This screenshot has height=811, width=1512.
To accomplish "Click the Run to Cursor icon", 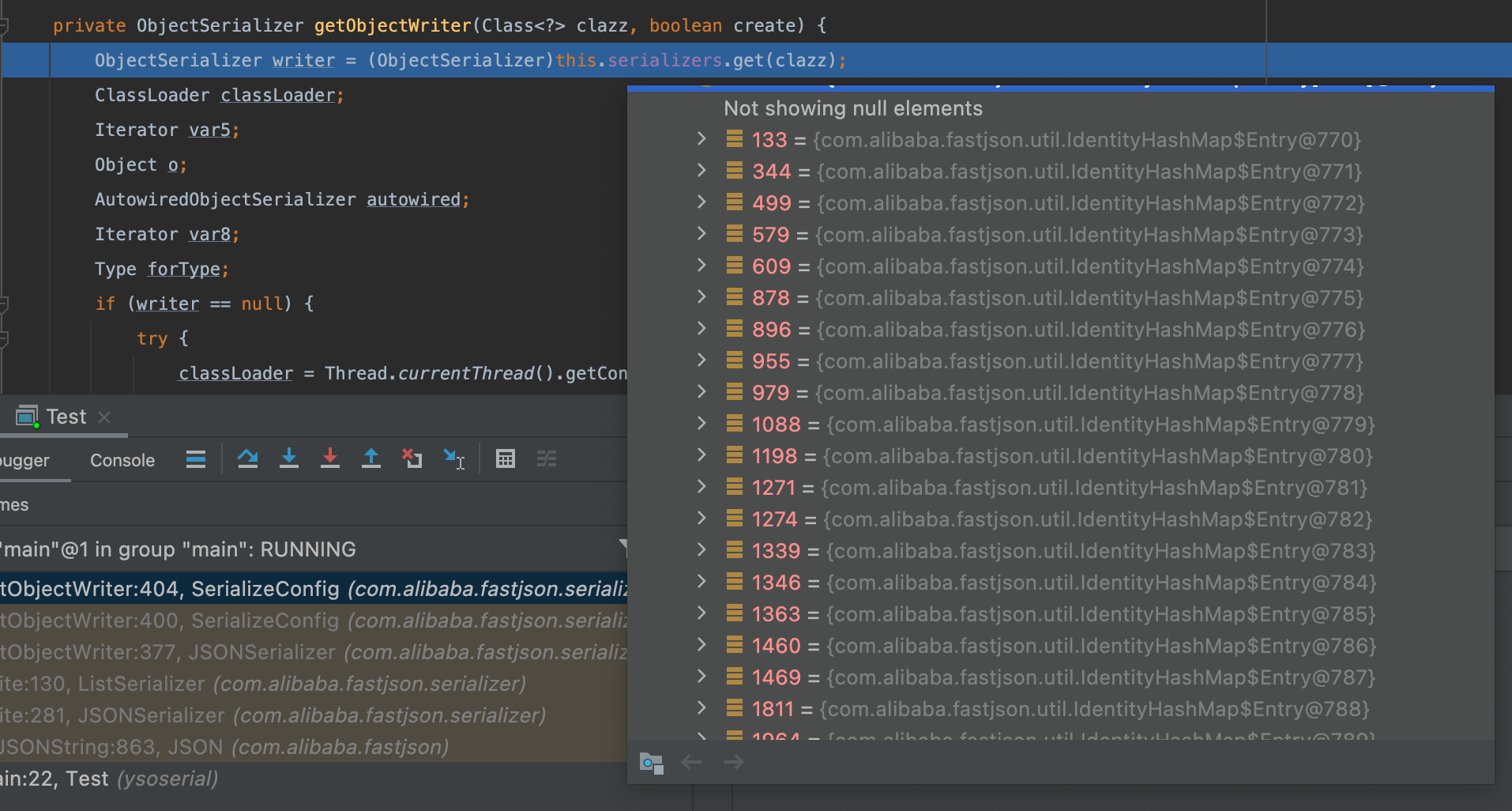I will pyautogui.click(x=454, y=459).
